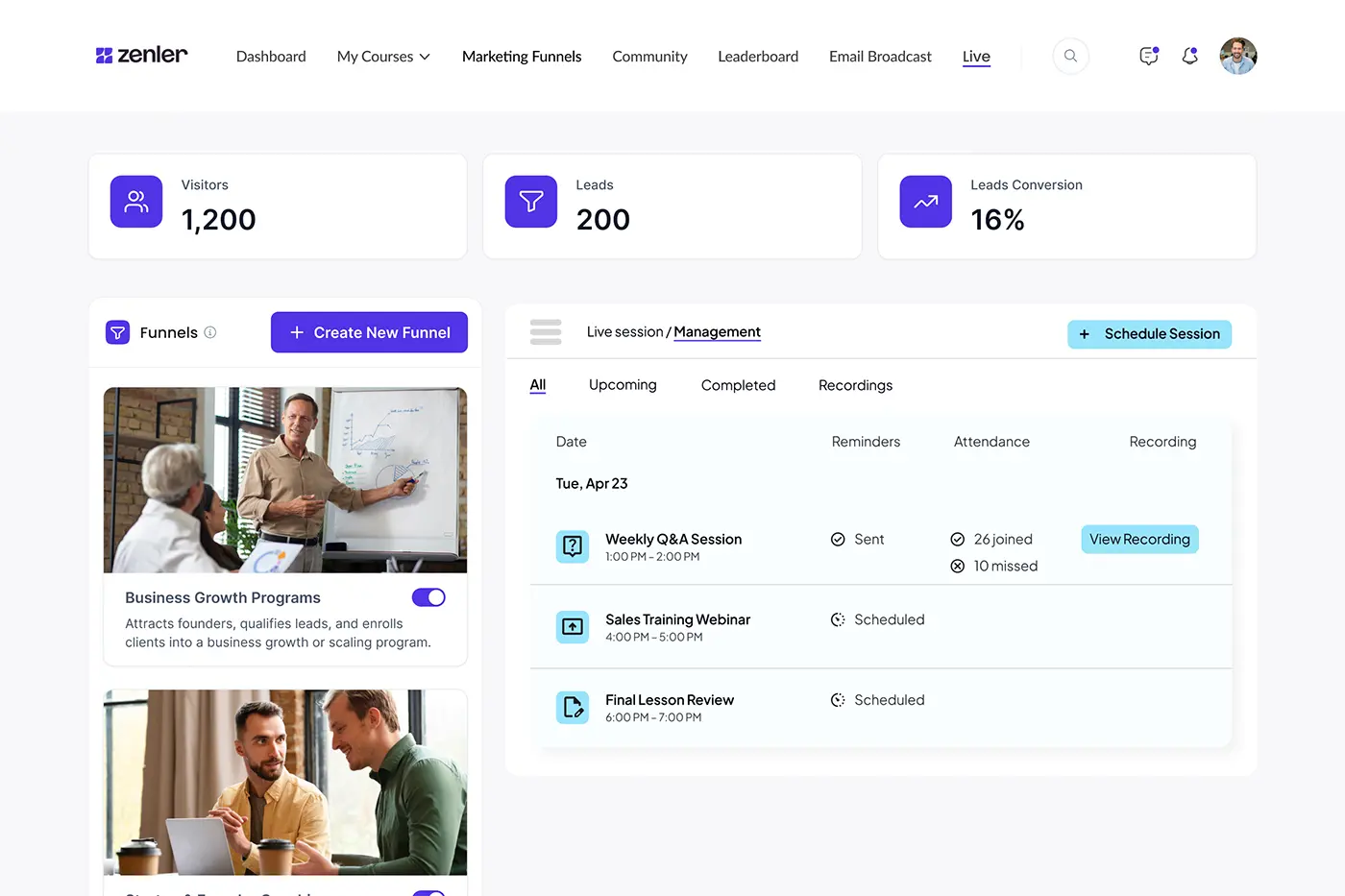
Task: Click the plus icon in Schedule Session
Action: point(1085,334)
